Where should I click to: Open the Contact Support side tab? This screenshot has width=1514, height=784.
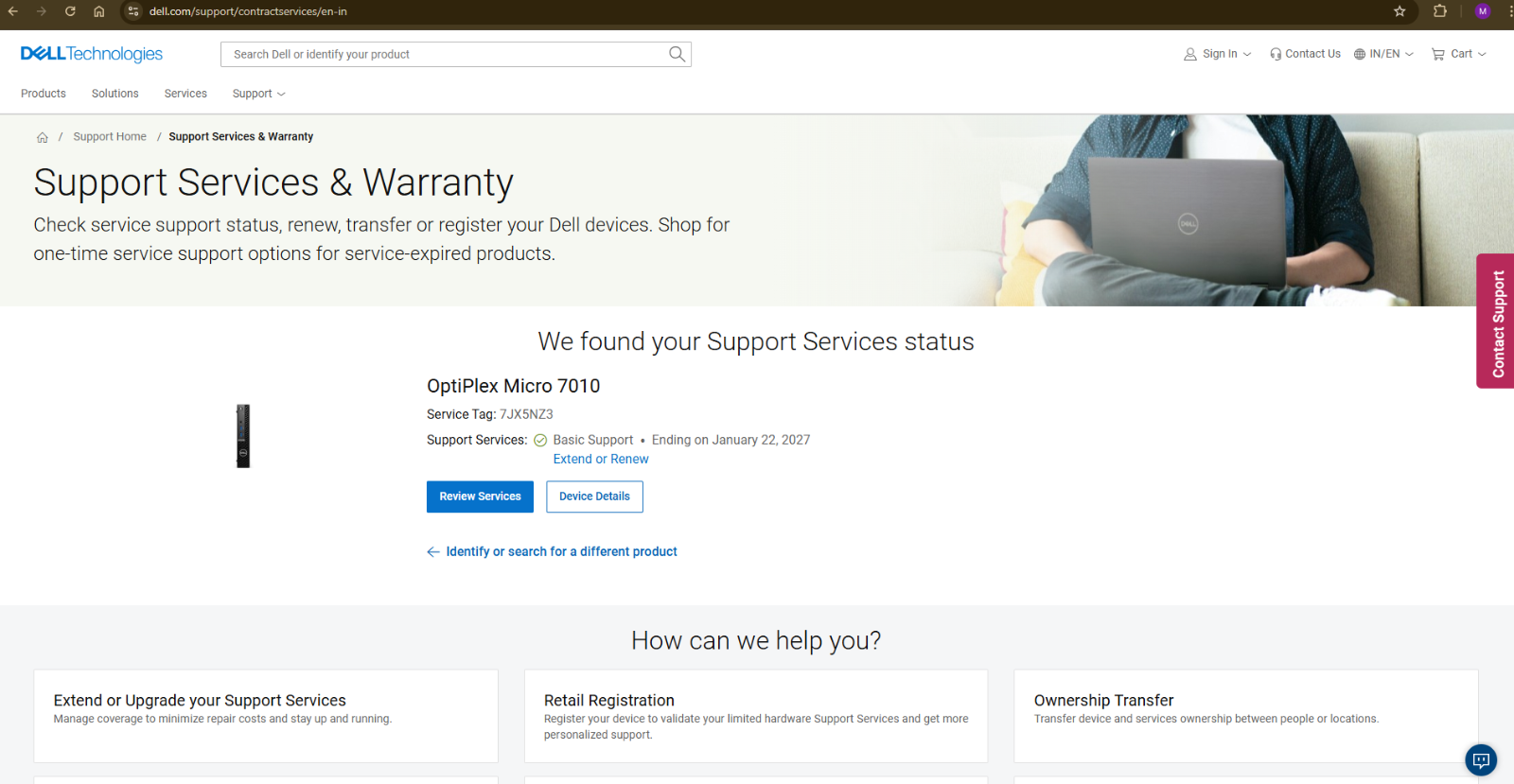(x=1496, y=322)
